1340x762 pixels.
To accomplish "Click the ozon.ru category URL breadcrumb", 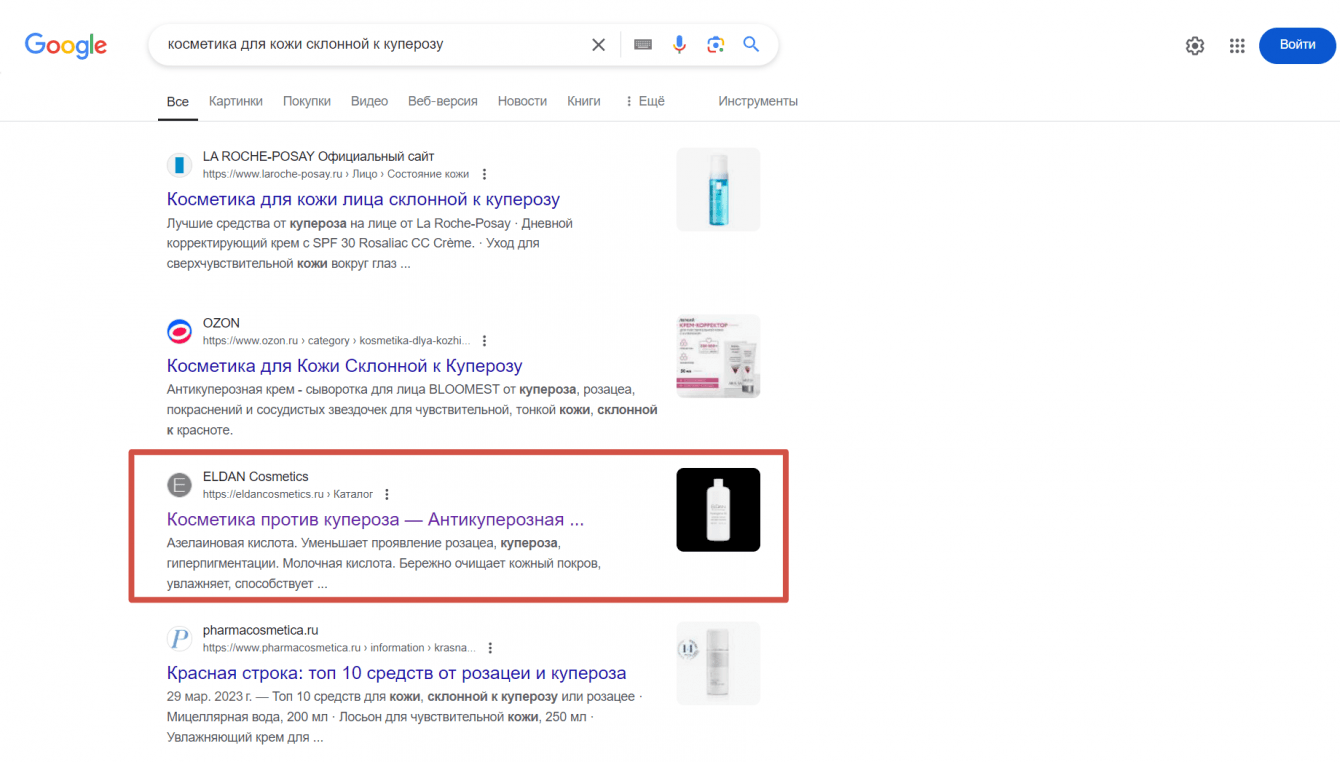I will pos(336,341).
